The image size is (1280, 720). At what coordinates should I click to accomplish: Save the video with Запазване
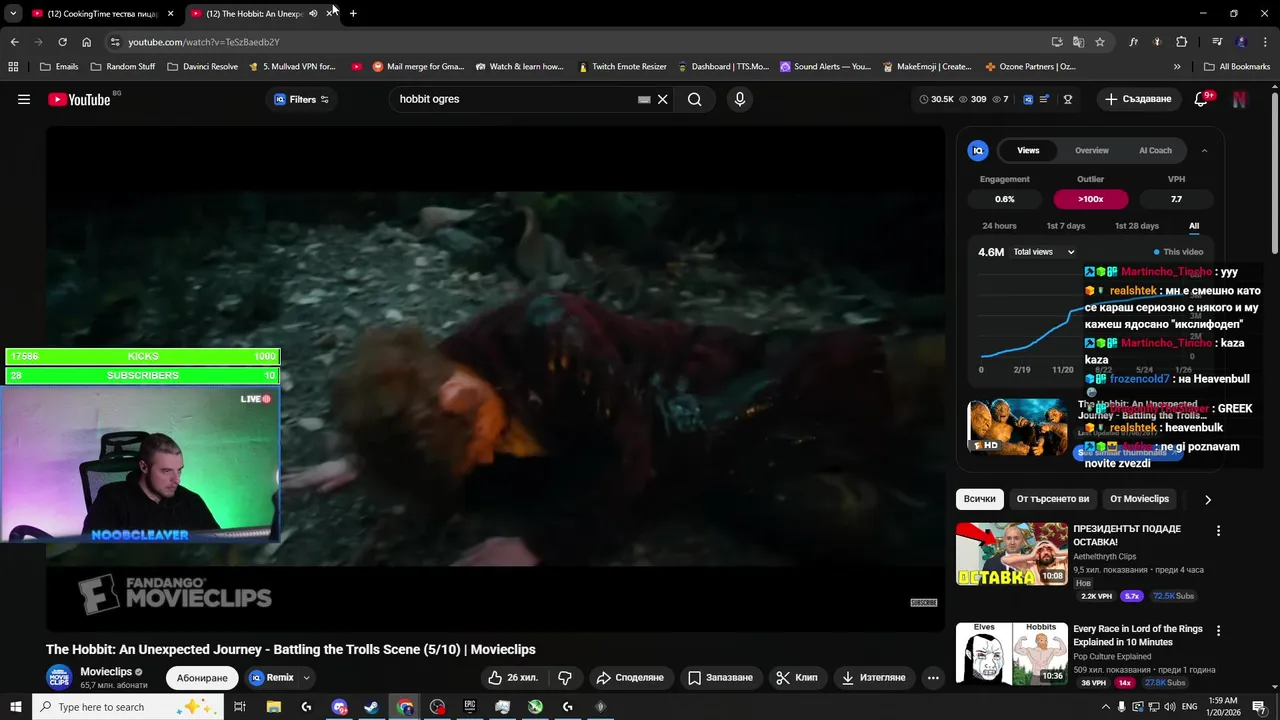[x=720, y=677]
